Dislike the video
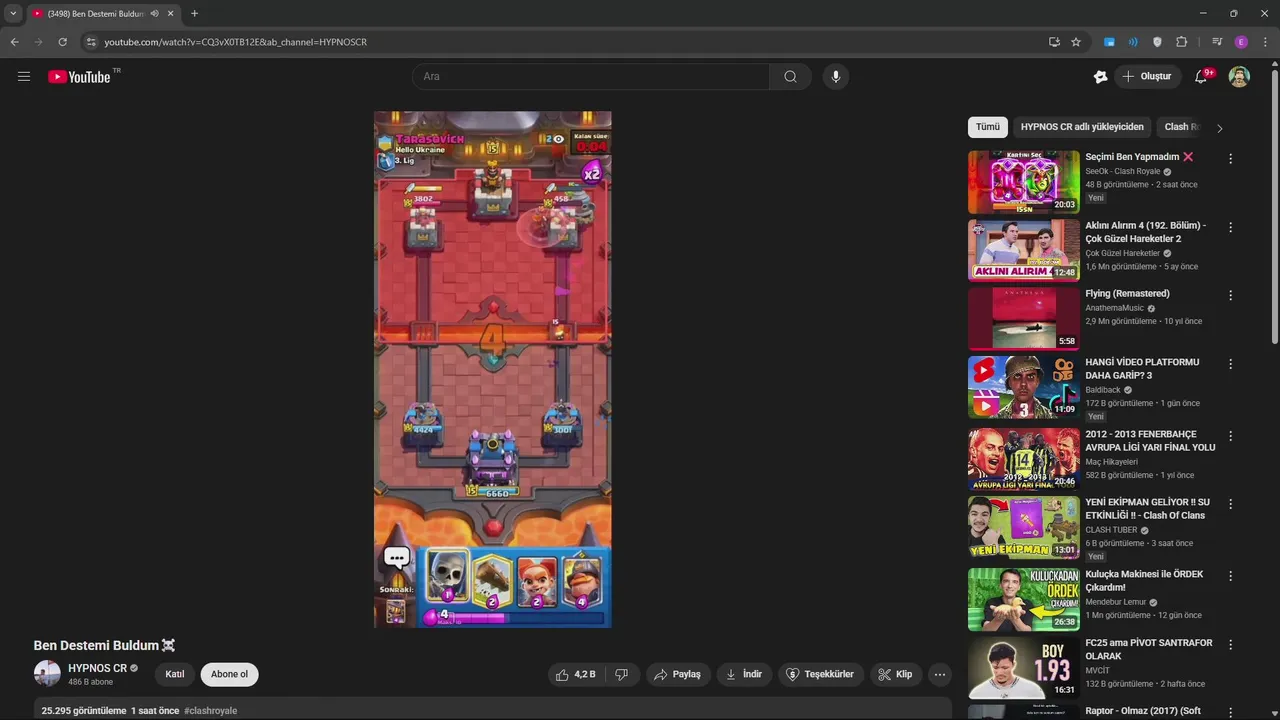 (x=621, y=675)
